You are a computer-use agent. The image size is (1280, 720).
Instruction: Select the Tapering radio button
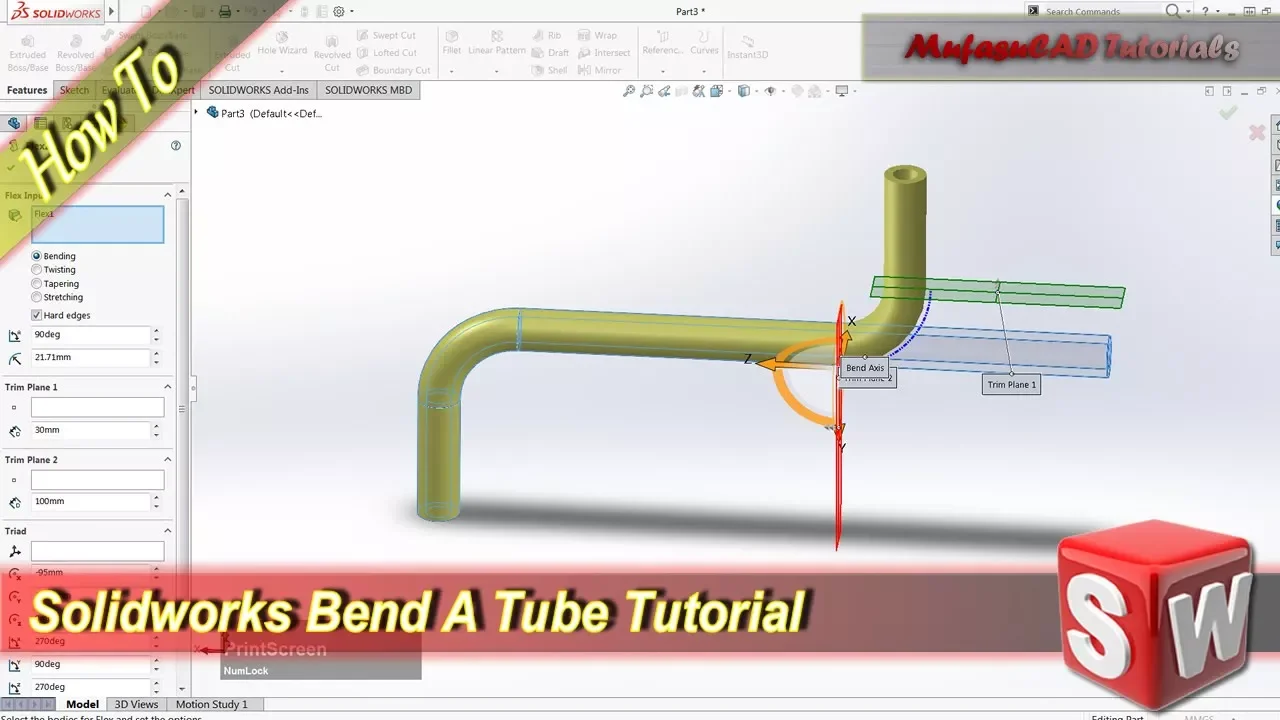coord(37,284)
